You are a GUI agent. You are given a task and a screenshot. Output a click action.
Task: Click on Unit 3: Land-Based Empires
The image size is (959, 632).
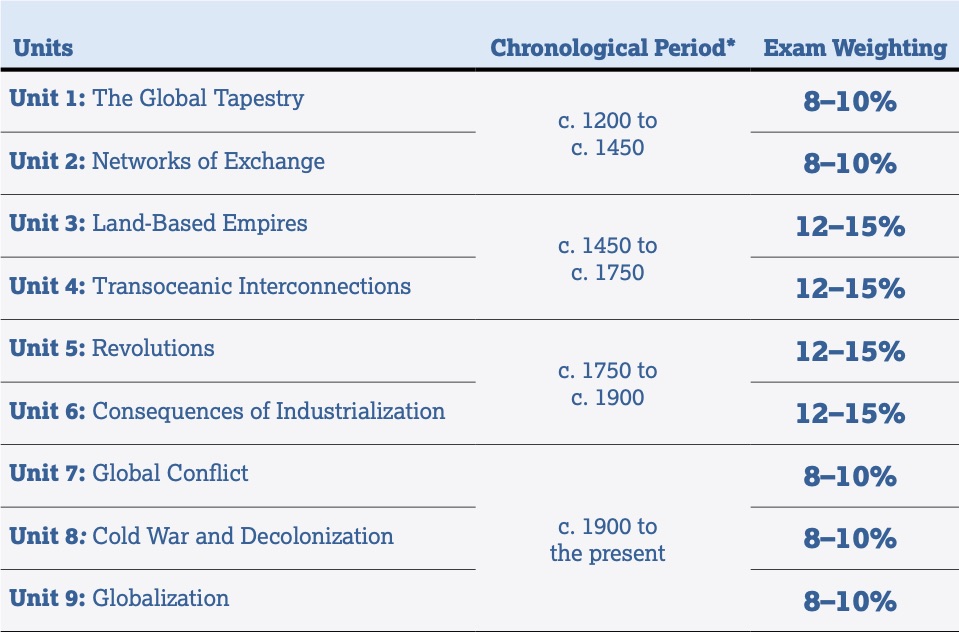(158, 224)
